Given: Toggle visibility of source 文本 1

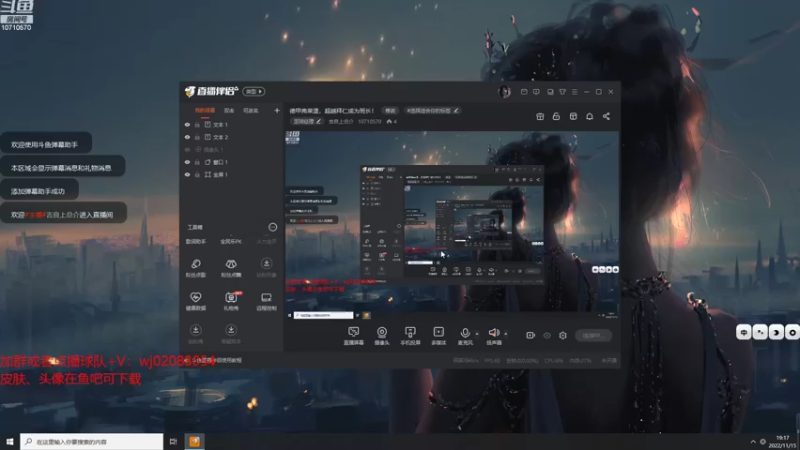Looking at the screenshot, I should pos(187,124).
